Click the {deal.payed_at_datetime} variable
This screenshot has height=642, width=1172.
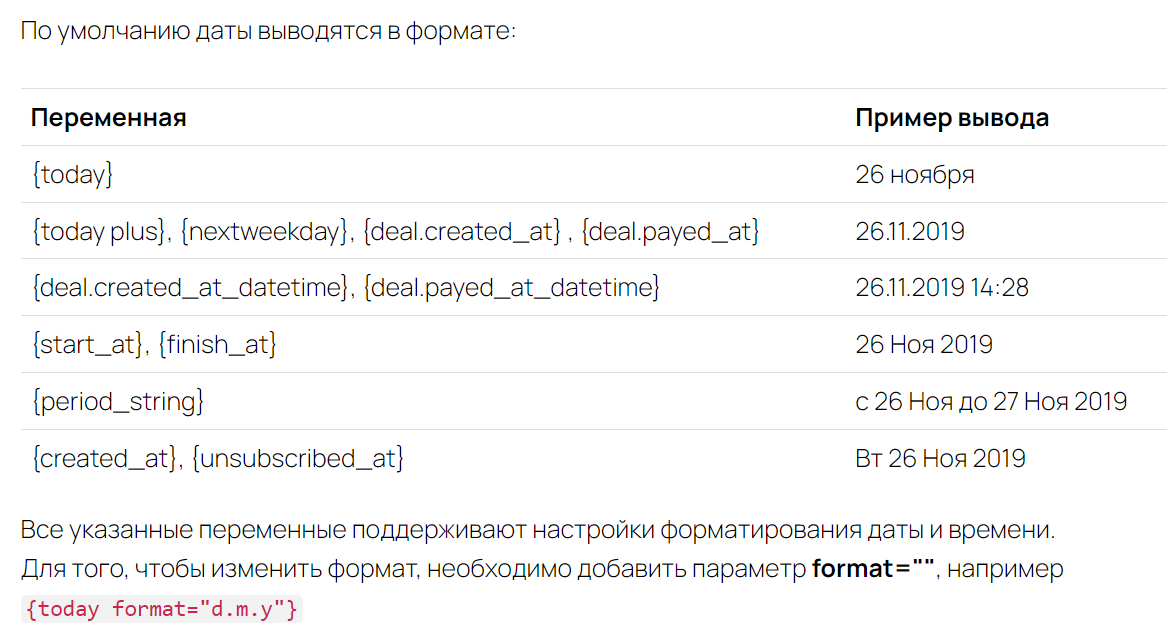point(511,287)
